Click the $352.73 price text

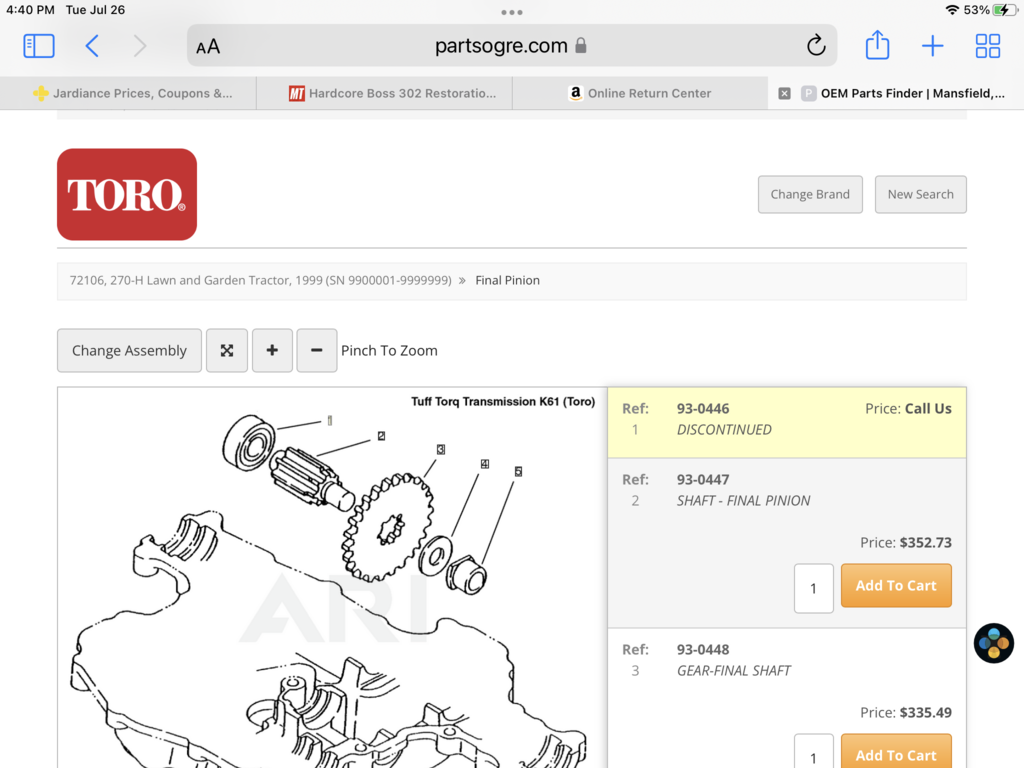point(925,543)
